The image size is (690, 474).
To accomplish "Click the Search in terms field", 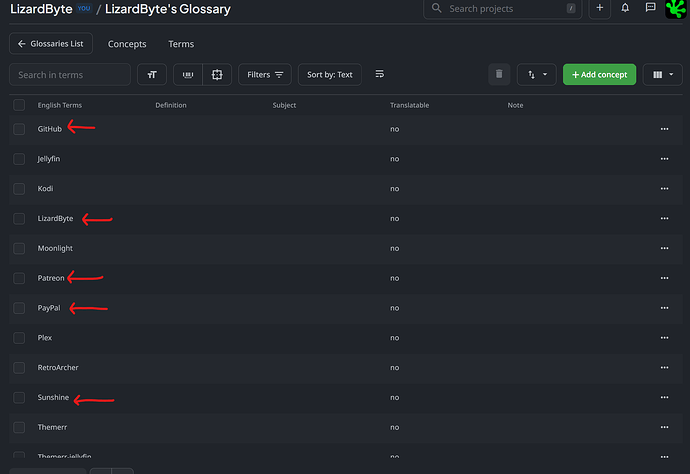I will click(70, 75).
